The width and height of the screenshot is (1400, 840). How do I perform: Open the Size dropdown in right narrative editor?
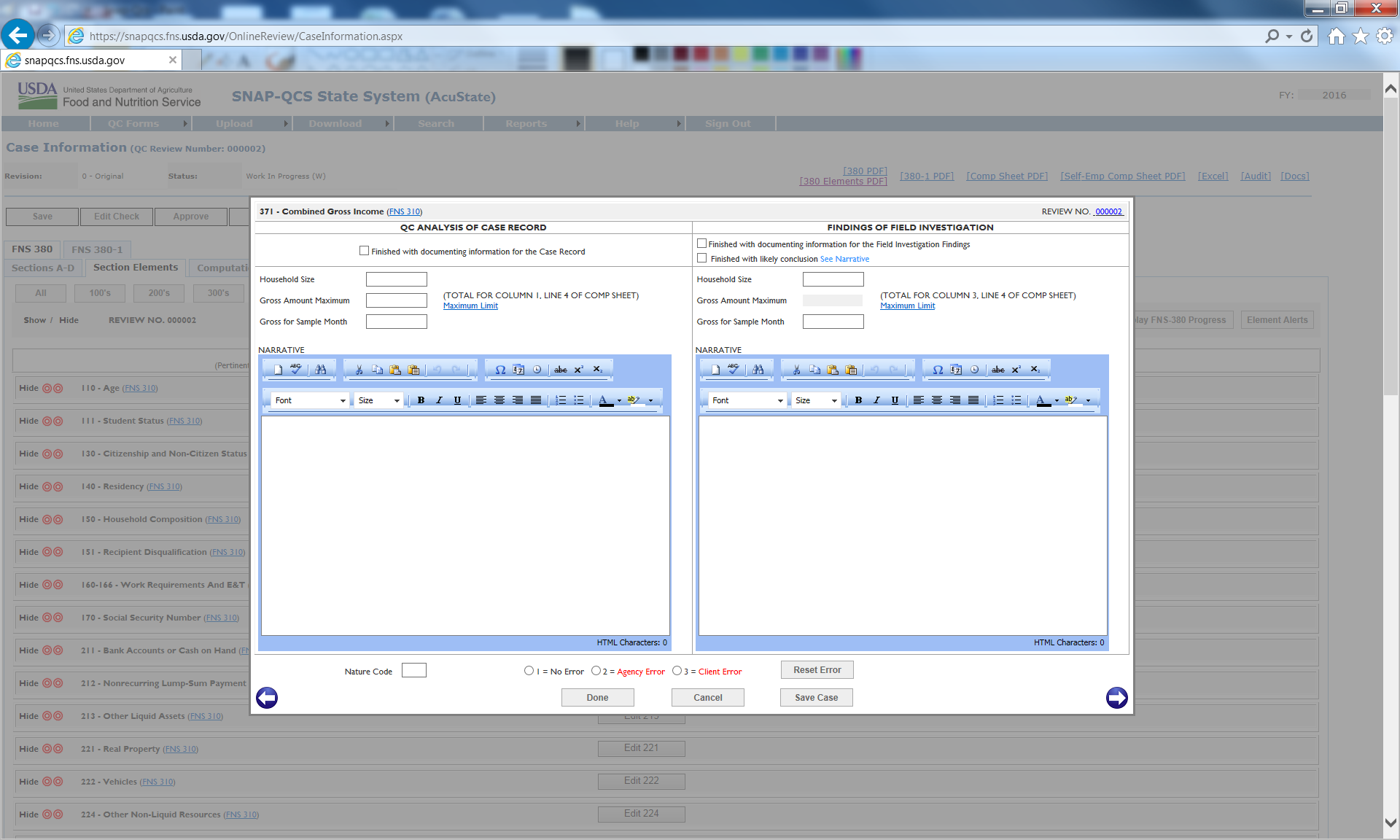pos(816,400)
